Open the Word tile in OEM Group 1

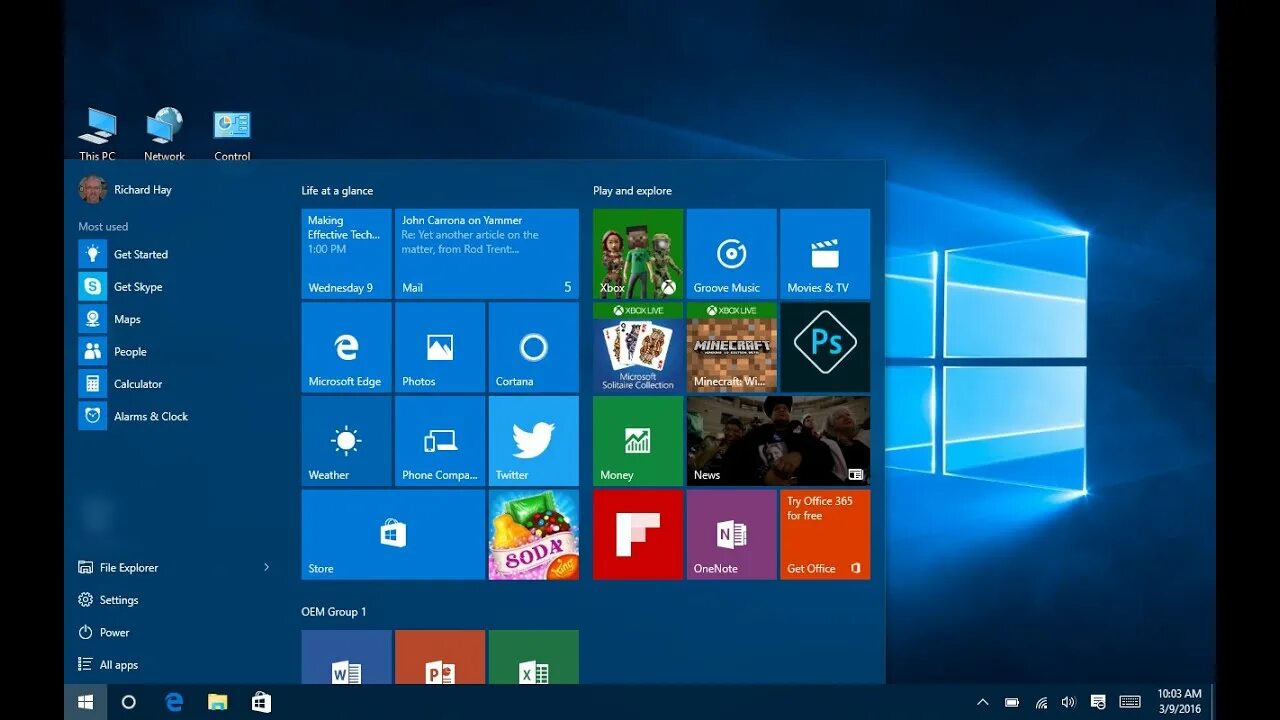pos(346,657)
